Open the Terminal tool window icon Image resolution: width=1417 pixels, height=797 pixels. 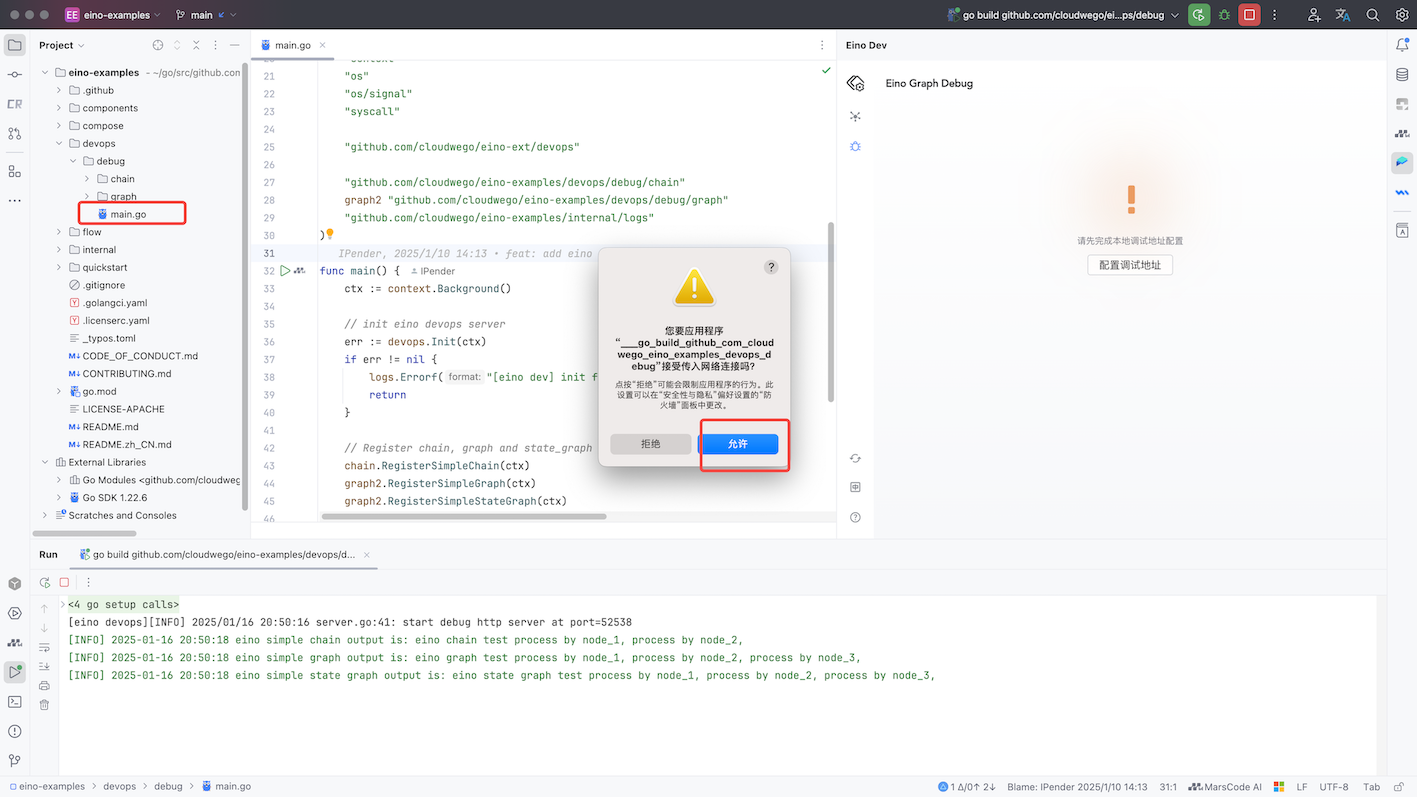(x=14, y=702)
